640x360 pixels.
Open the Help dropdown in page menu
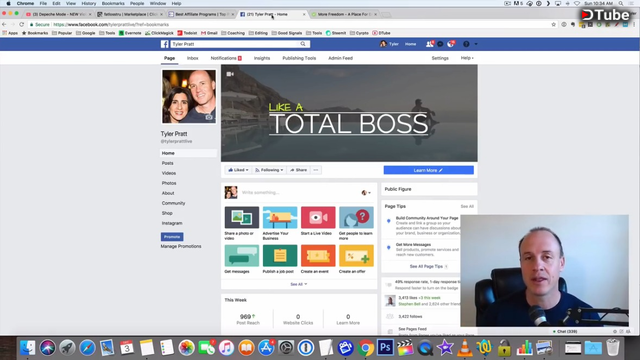tap(467, 58)
